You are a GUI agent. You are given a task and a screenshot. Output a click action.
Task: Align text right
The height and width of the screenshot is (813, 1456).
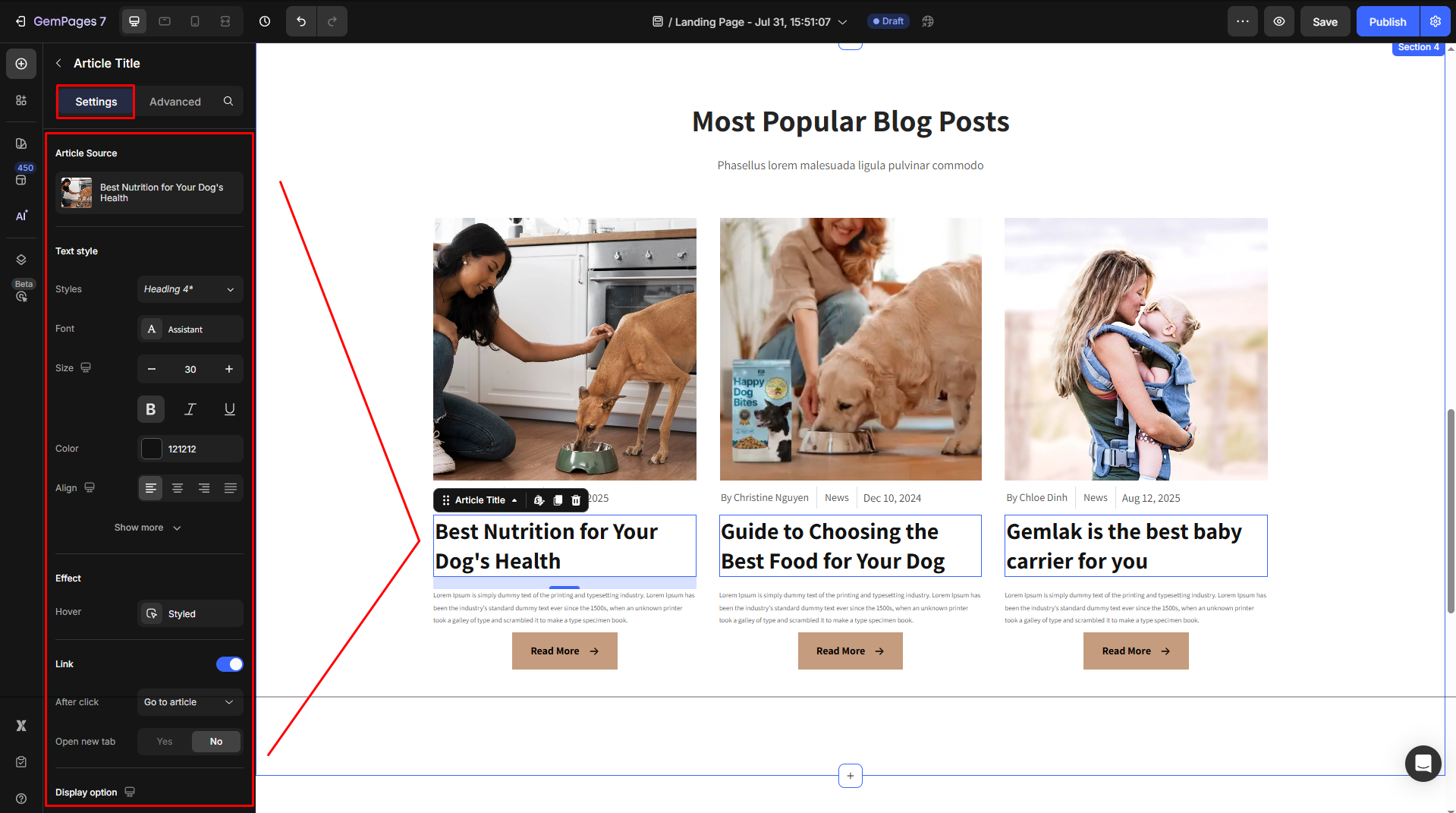pos(204,488)
